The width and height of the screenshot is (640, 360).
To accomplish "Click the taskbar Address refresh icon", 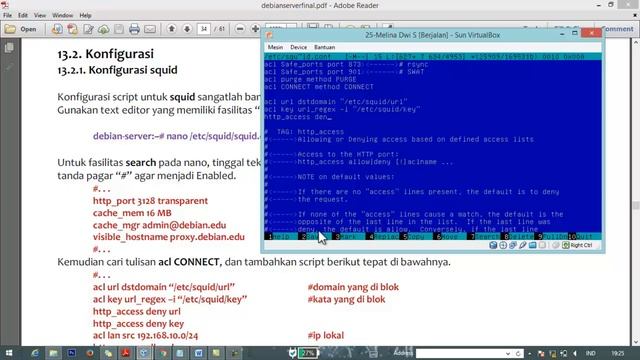I will (518, 353).
